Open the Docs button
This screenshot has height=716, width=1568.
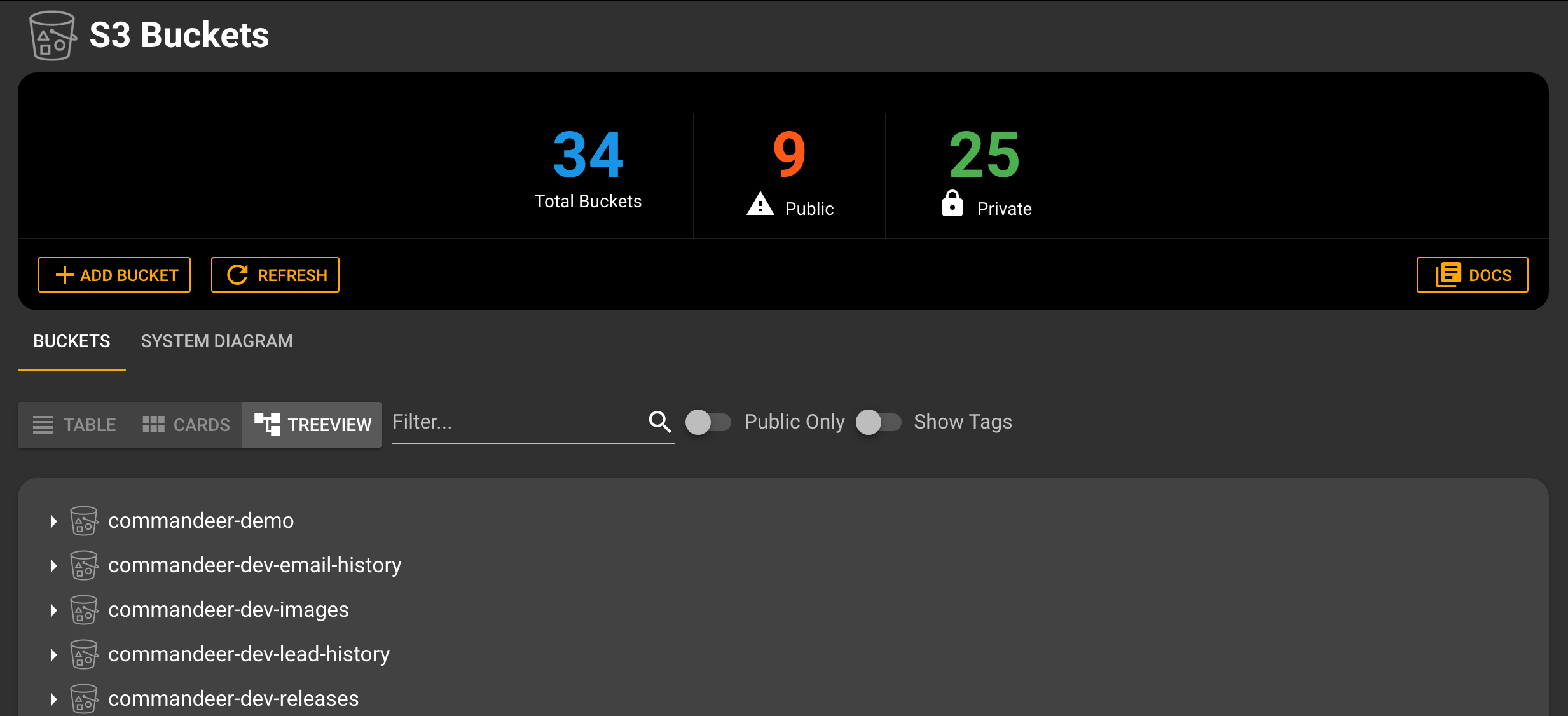[x=1472, y=275]
